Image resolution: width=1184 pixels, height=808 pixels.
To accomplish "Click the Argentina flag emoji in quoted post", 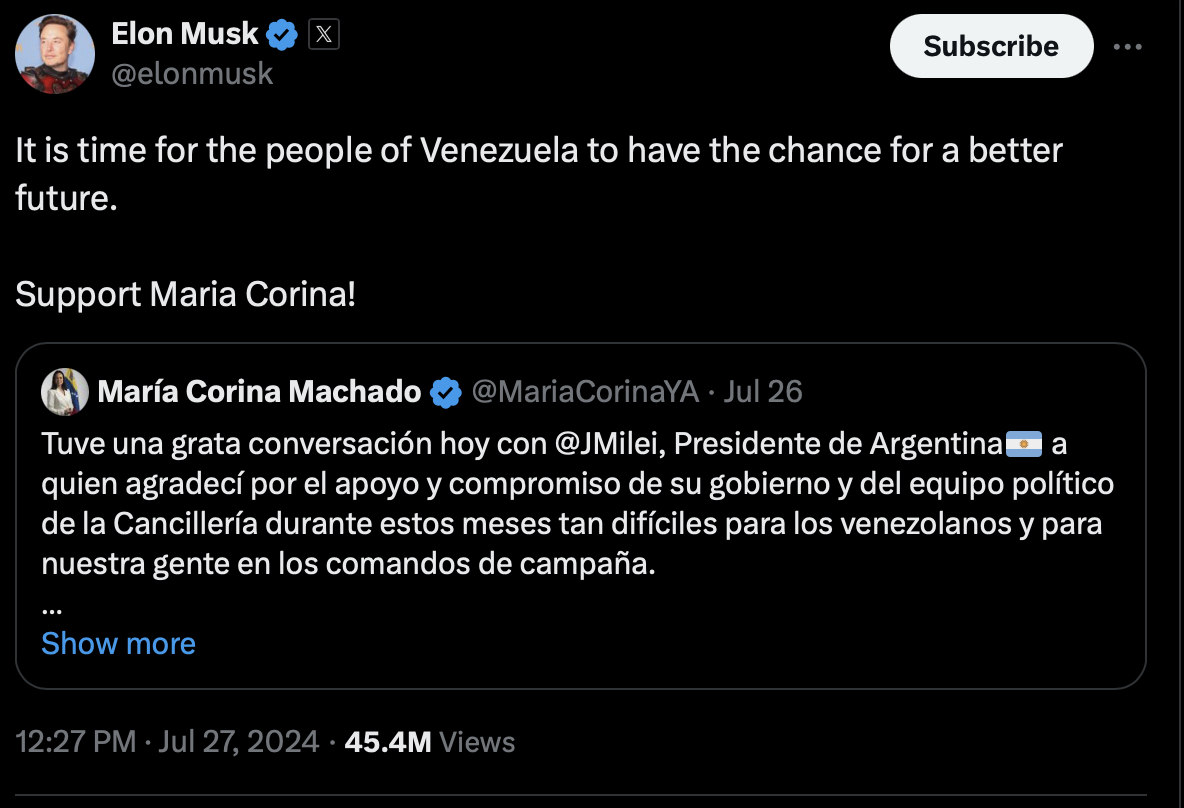I will tap(1023, 443).
